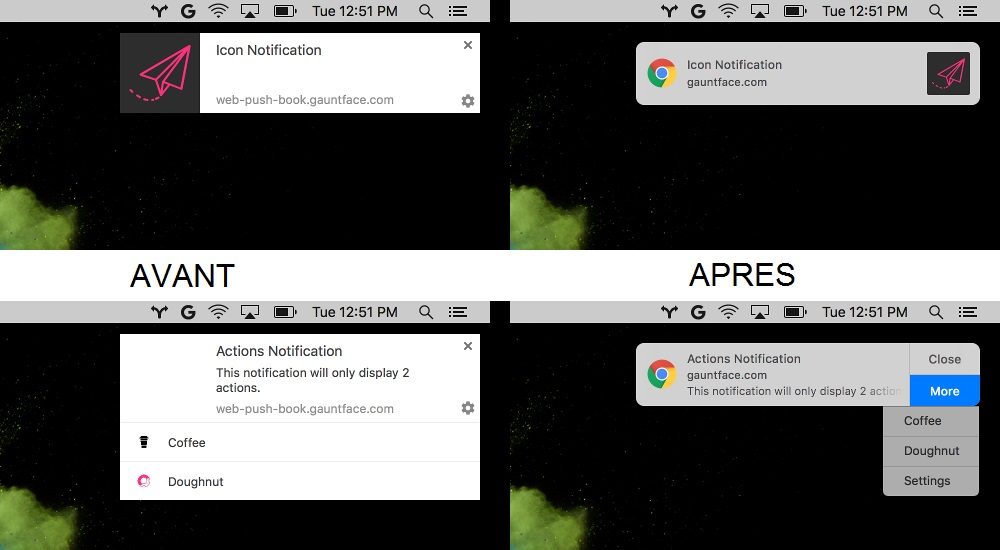1000x550 pixels.
Task: Open Notification Center icon in top-left screenshot menu bar
Action: point(457,11)
